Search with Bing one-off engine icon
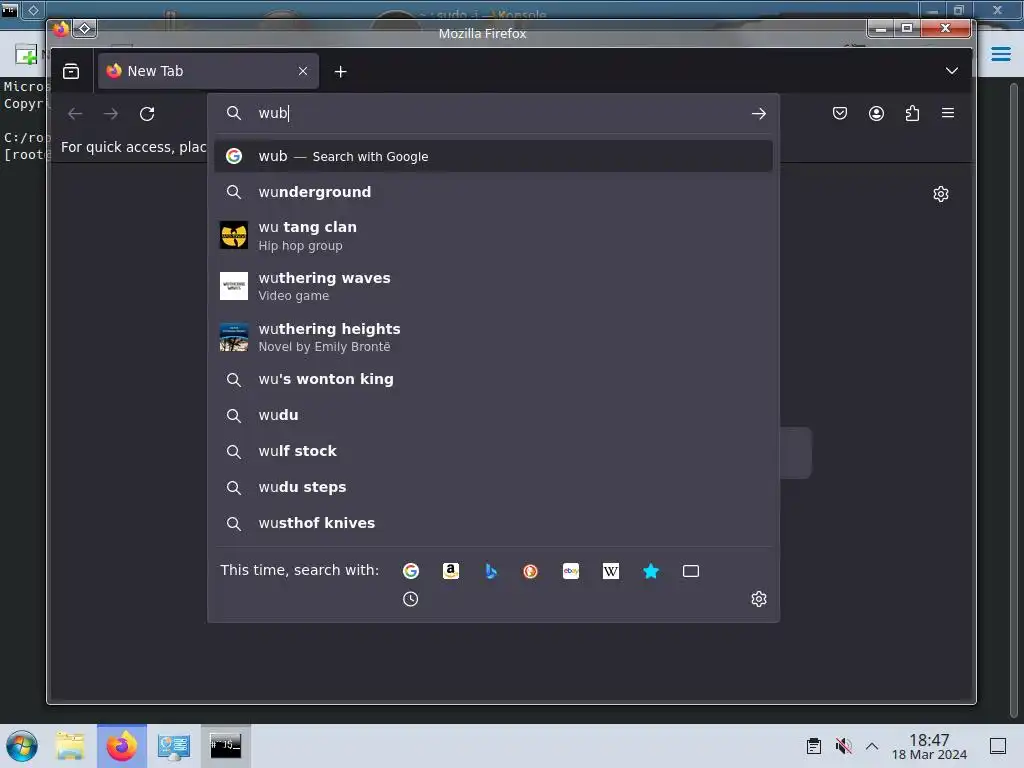 pos(491,571)
